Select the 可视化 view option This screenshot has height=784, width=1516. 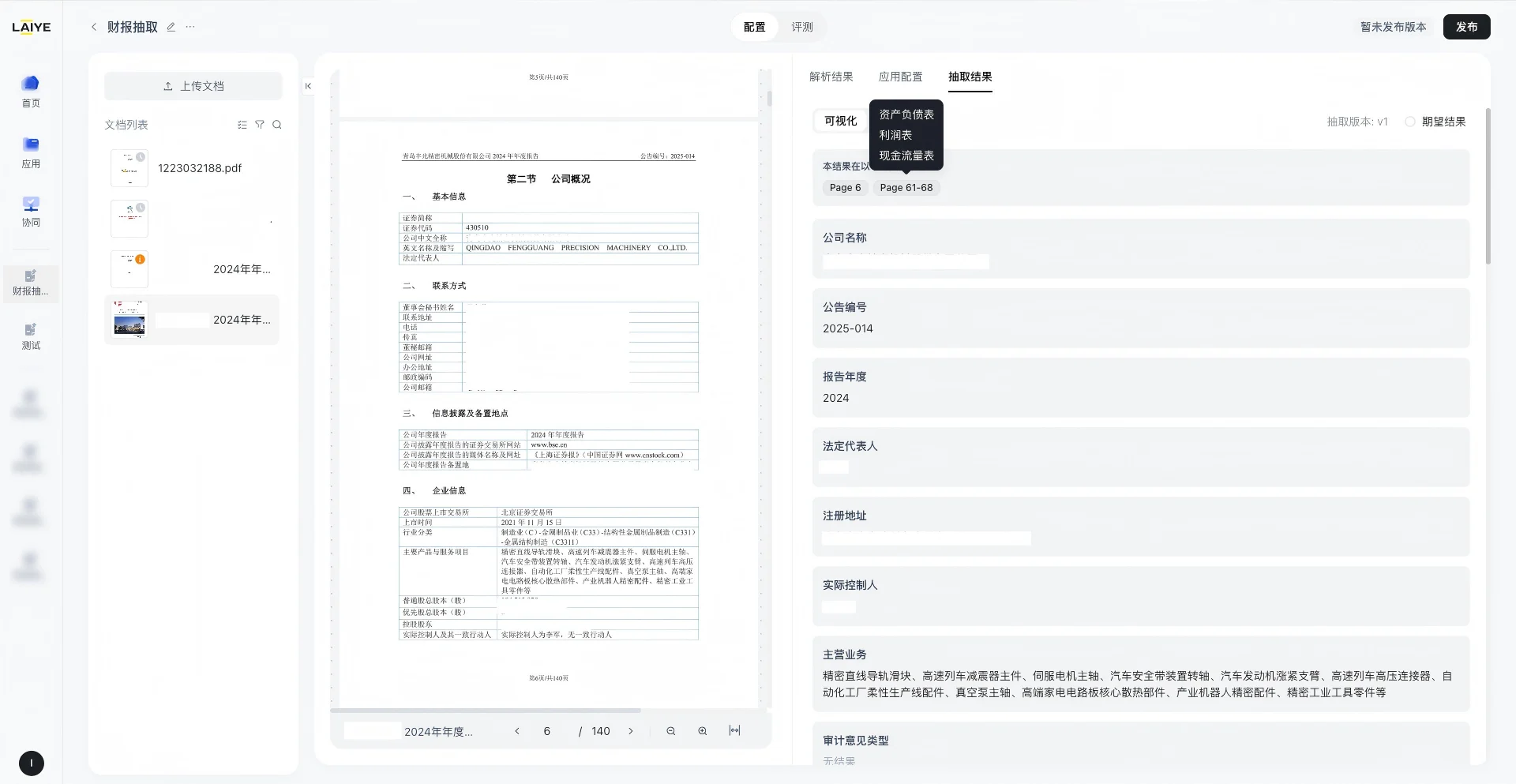tap(840, 121)
